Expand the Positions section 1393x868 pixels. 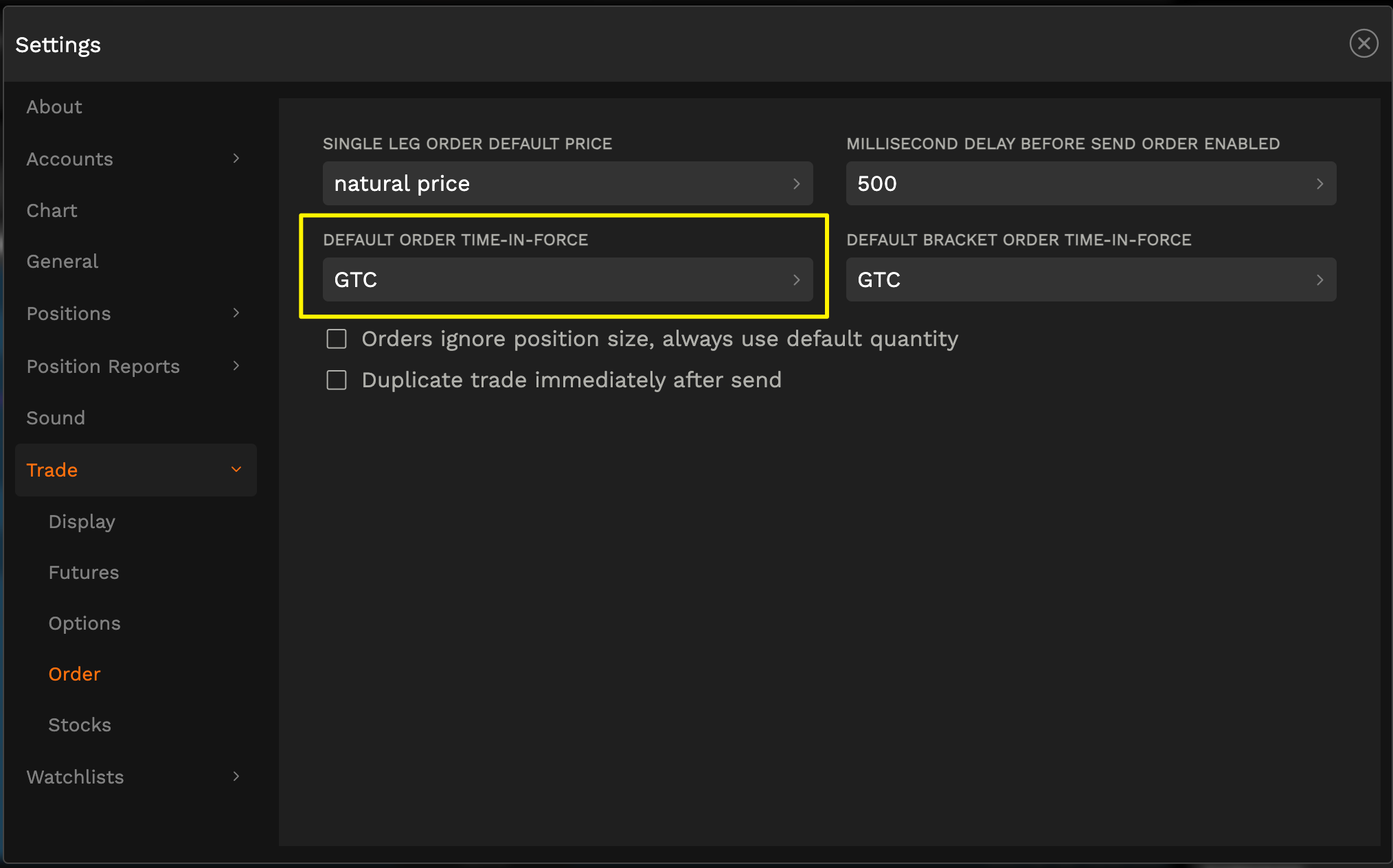tap(135, 313)
